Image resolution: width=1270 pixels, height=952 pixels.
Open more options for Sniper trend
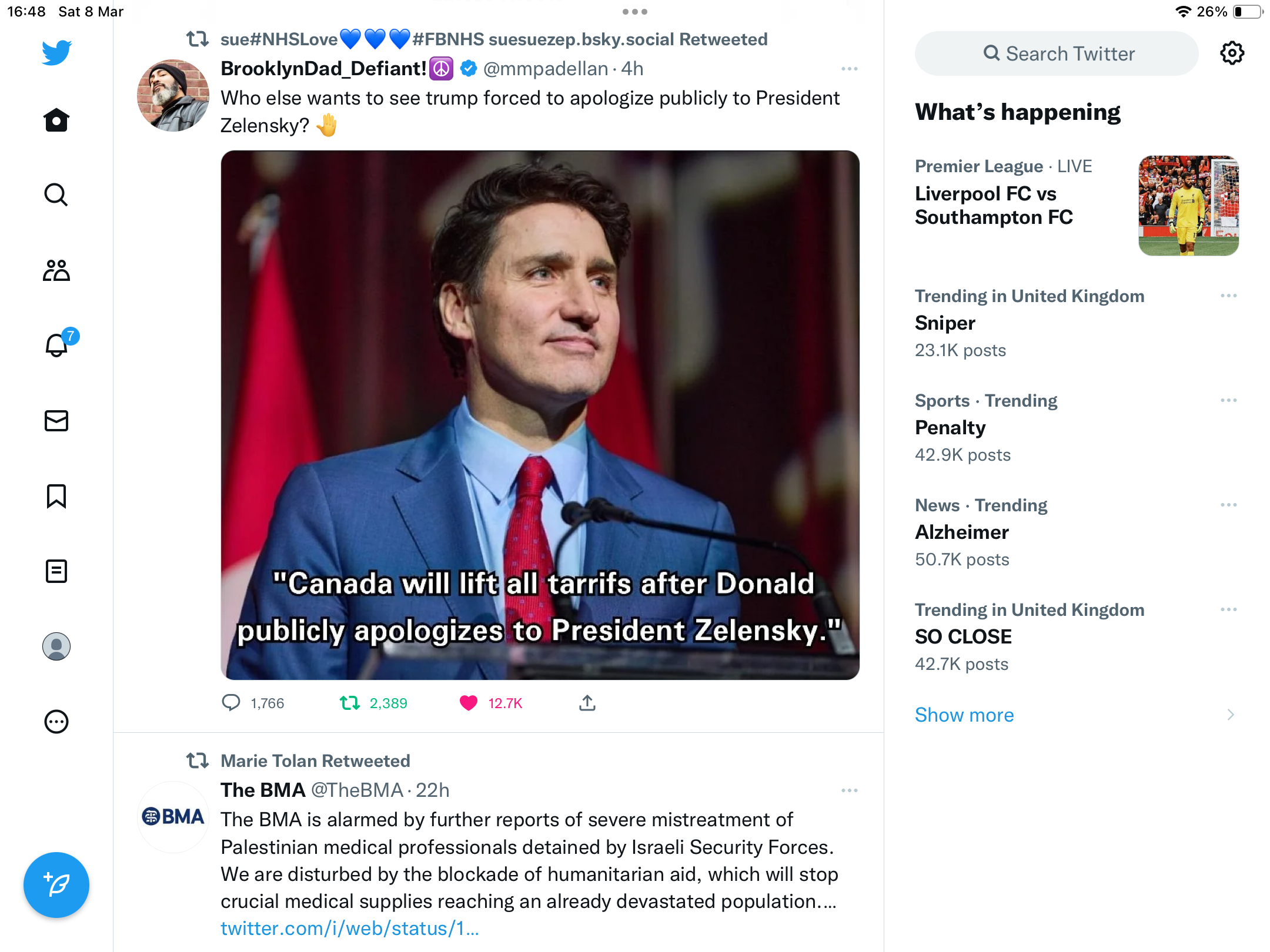point(1229,296)
